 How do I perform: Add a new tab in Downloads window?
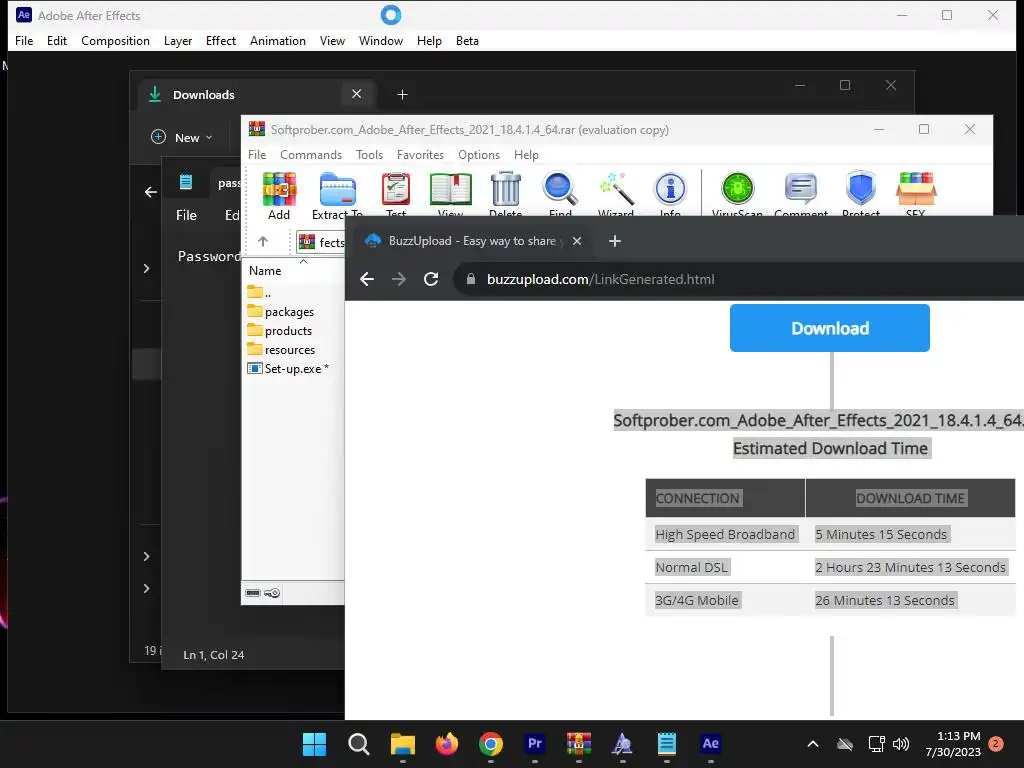tap(402, 95)
